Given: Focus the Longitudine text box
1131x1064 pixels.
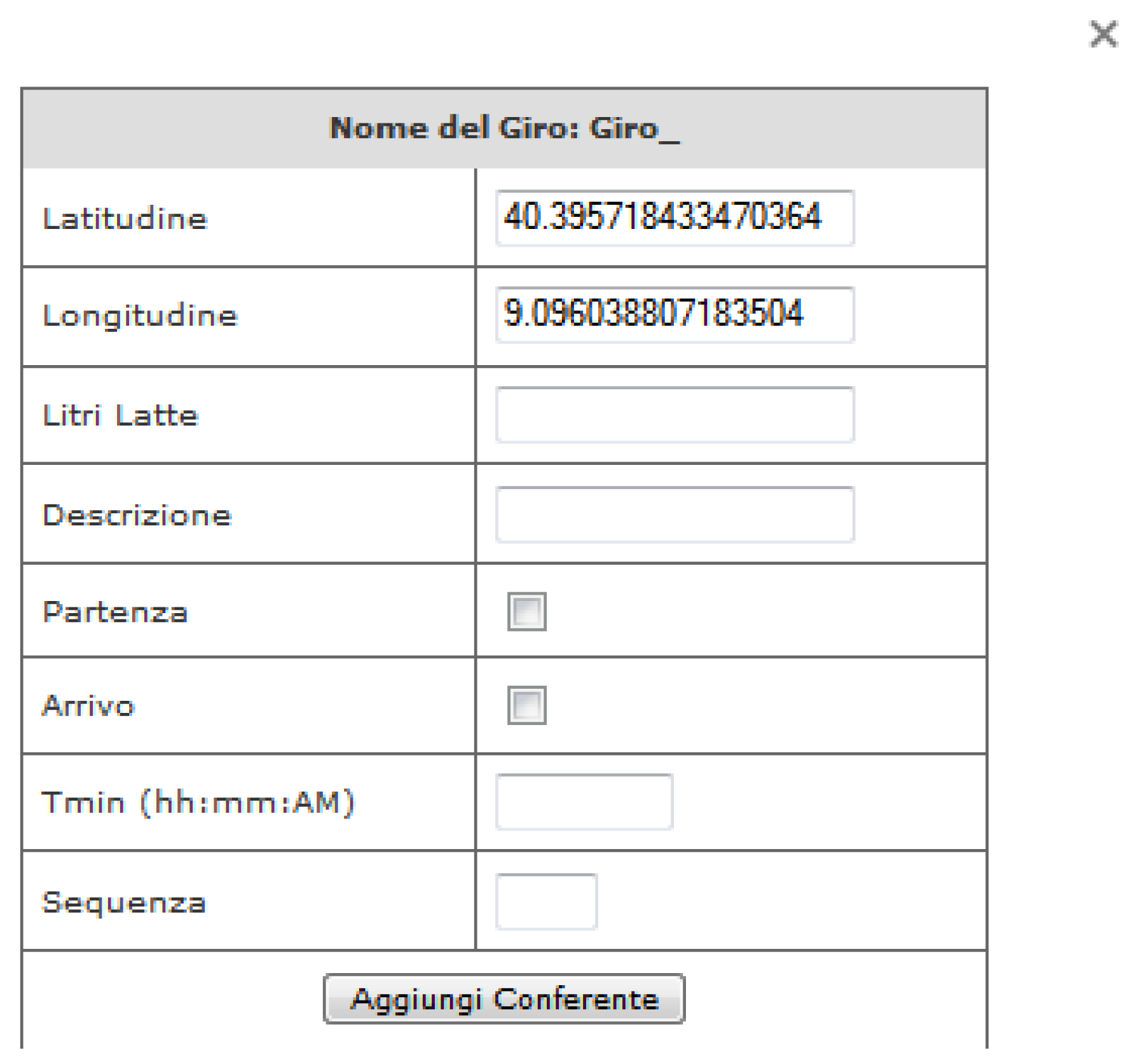Looking at the screenshot, I should [x=674, y=315].
